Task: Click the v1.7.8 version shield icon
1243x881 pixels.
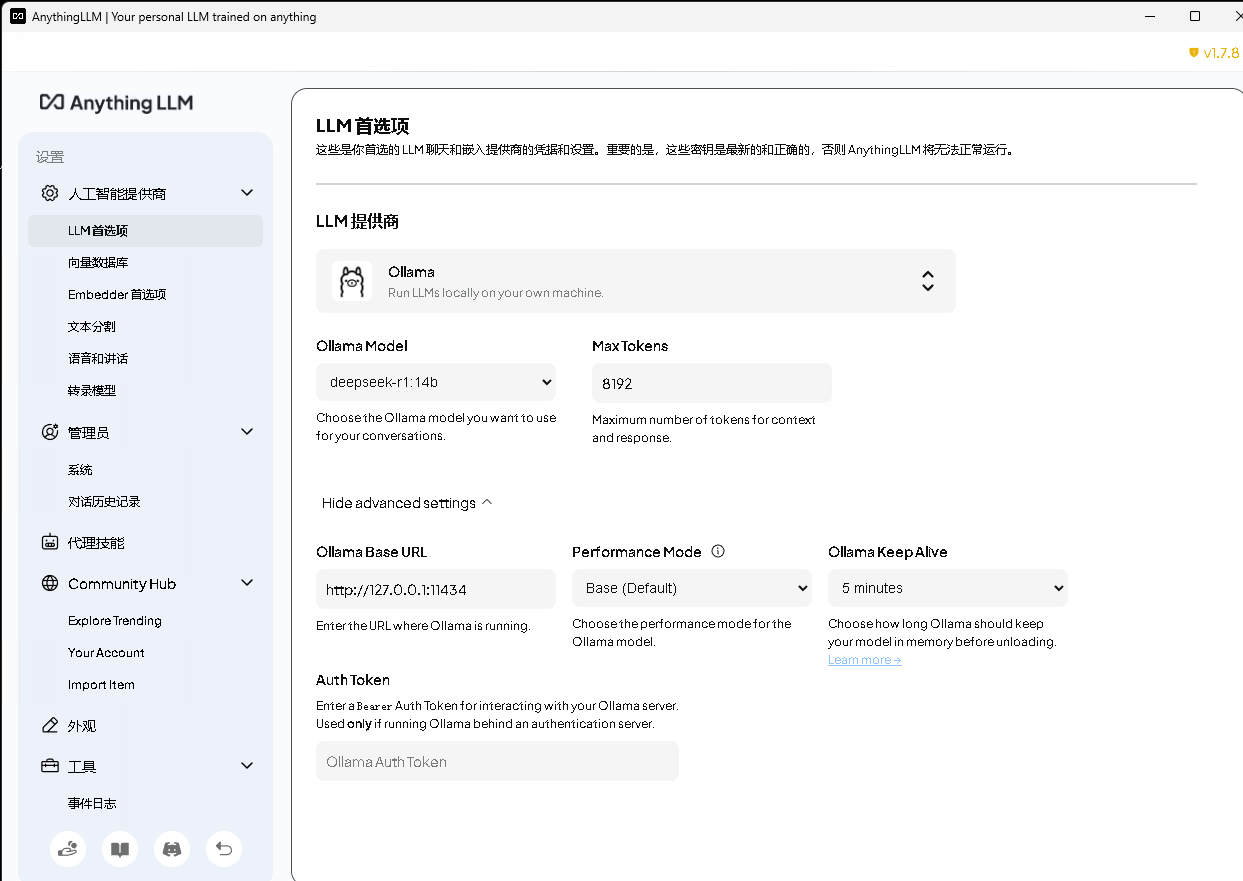Action: [1193, 53]
